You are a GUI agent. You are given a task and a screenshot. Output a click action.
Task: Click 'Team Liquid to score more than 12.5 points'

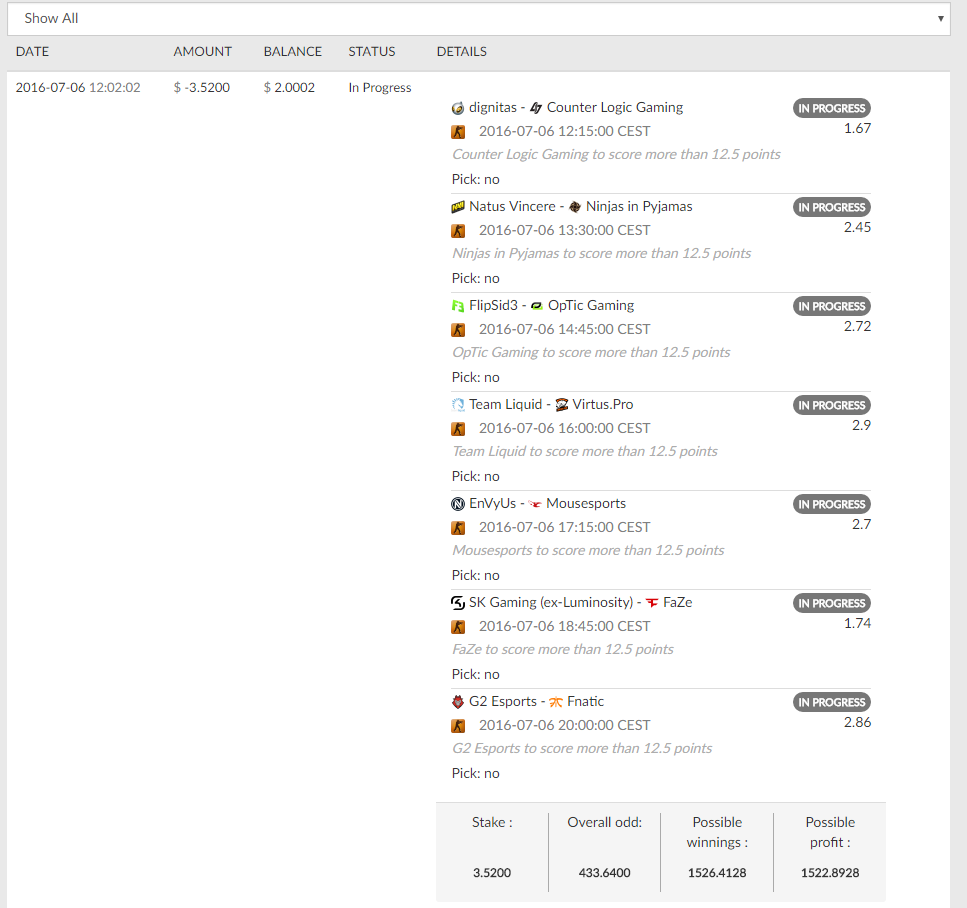(x=585, y=452)
